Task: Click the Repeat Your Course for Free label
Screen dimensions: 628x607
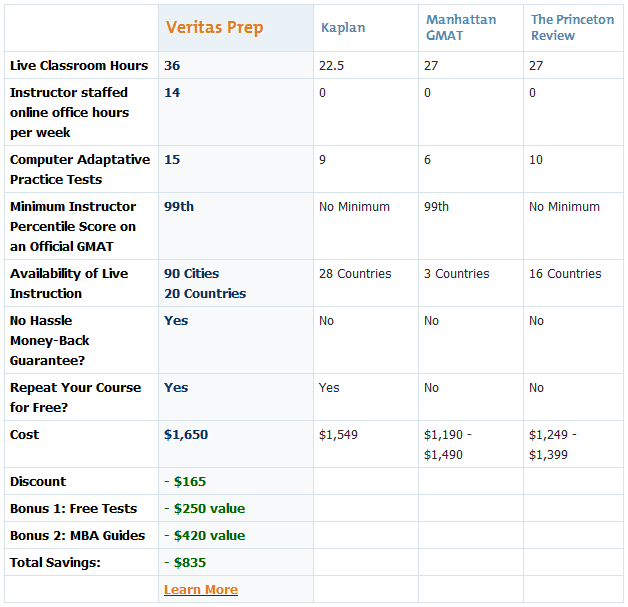Action: point(75,398)
